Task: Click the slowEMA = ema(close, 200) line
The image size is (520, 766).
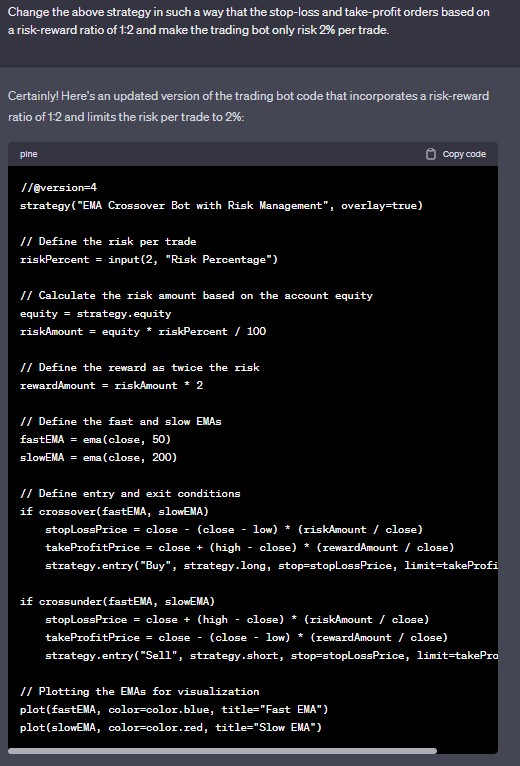Action: [99, 458]
